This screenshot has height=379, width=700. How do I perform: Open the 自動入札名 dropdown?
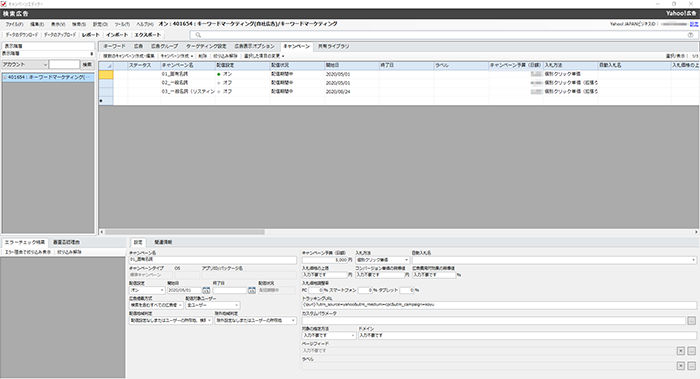click(x=554, y=260)
